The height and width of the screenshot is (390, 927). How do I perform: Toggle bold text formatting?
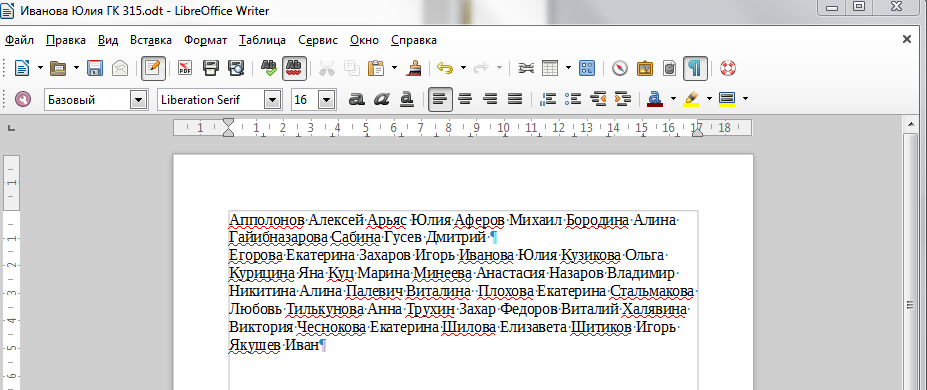pyautogui.click(x=356, y=99)
